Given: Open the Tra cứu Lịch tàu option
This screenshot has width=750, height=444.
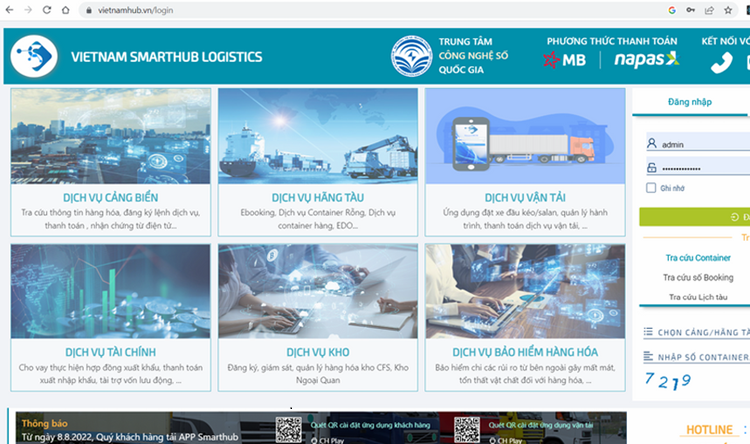Looking at the screenshot, I should coord(698,297).
